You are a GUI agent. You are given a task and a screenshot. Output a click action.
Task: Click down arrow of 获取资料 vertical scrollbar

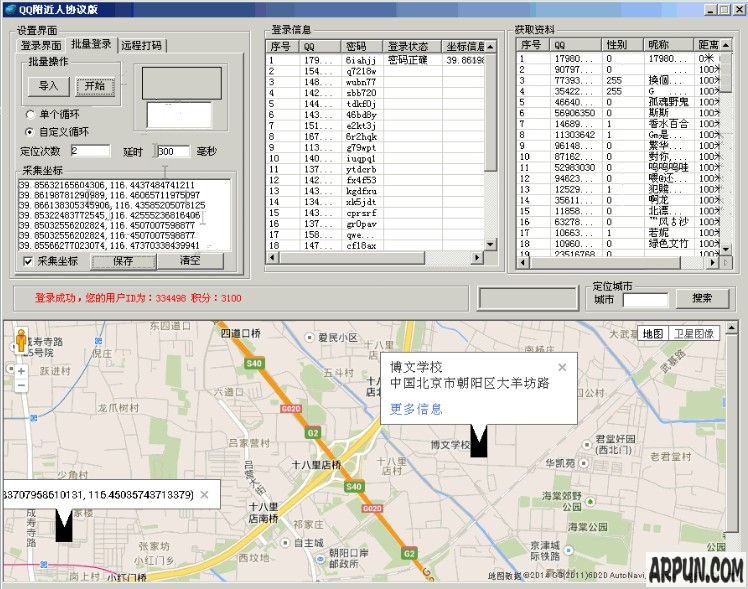[726, 249]
